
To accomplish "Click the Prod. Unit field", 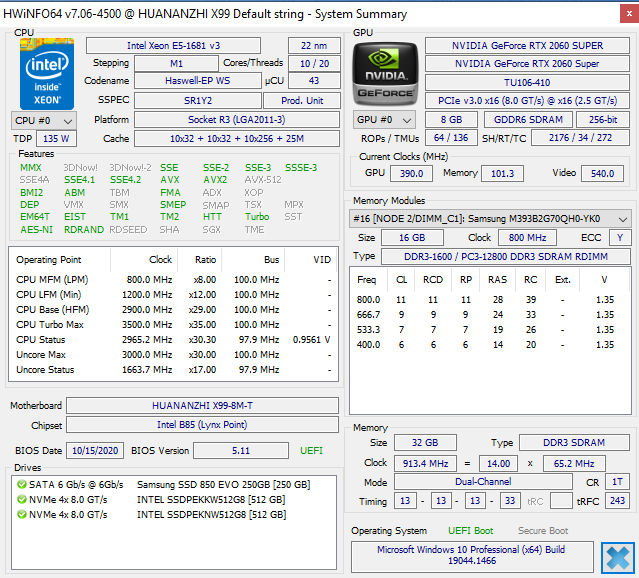I will click(302, 101).
